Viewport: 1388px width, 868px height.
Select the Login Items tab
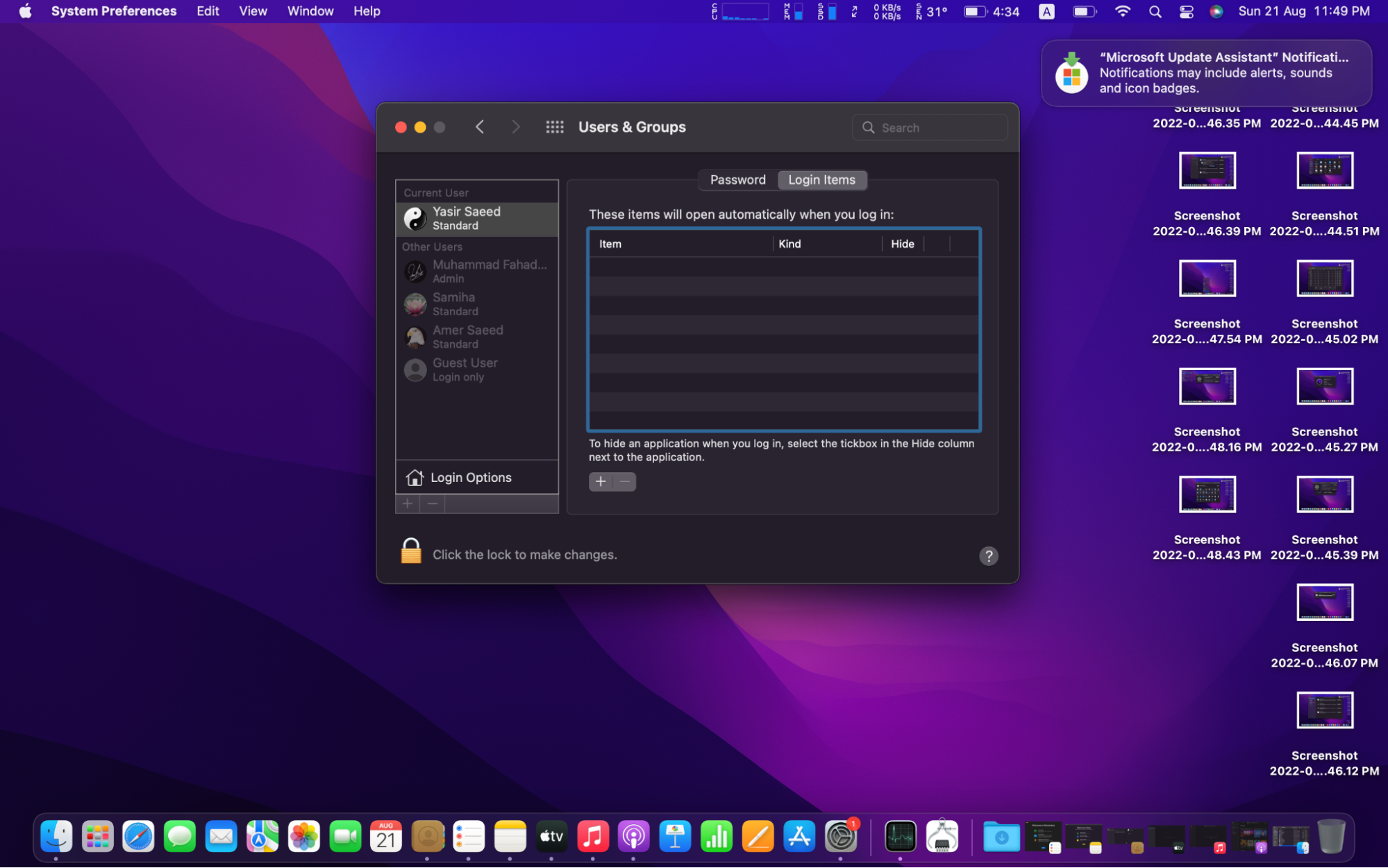click(x=821, y=180)
